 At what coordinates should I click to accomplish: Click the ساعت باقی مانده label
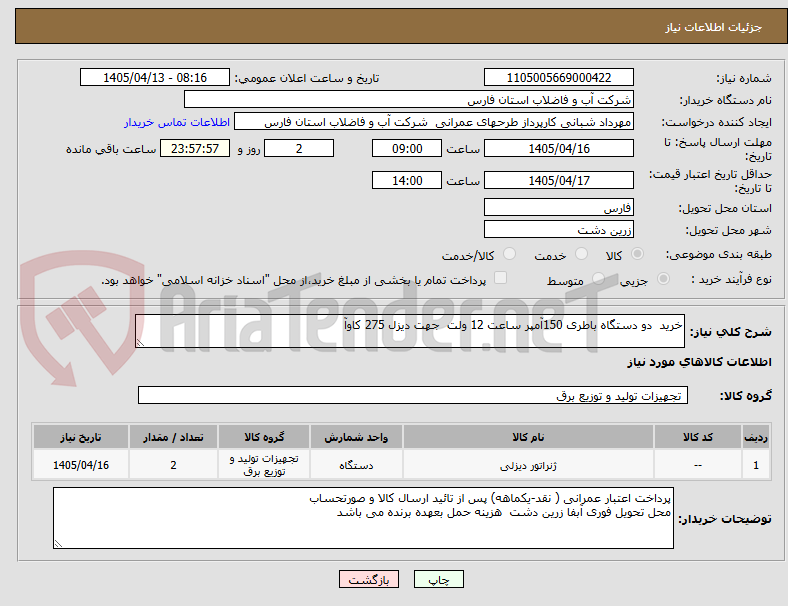[111, 149]
